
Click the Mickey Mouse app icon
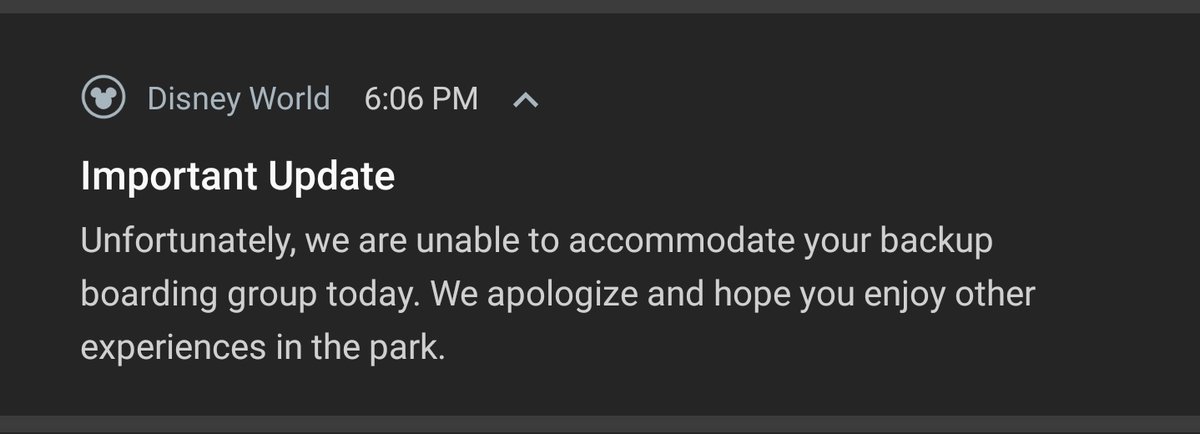click(x=103, y=99)
